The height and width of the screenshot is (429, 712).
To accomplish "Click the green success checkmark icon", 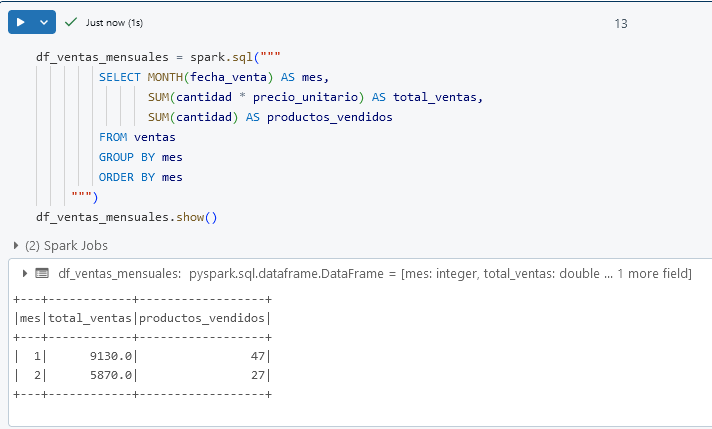I will [x=71, y=22].
